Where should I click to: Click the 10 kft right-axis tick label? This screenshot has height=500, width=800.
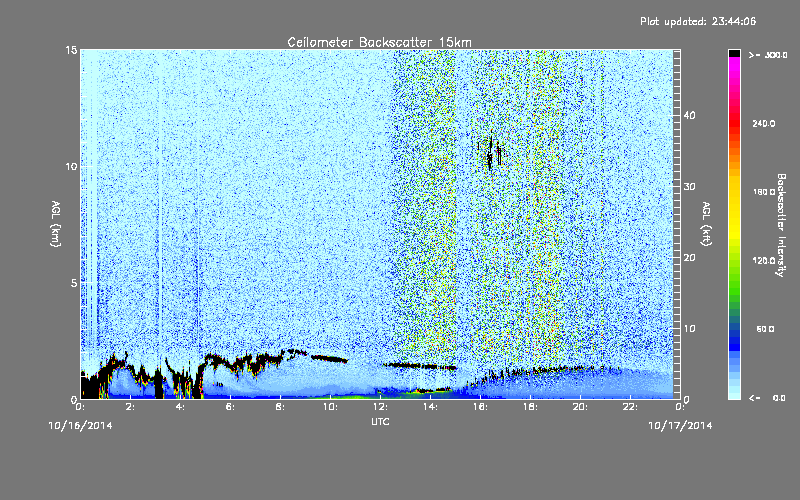pyautogui.click(x=689, y=329)
